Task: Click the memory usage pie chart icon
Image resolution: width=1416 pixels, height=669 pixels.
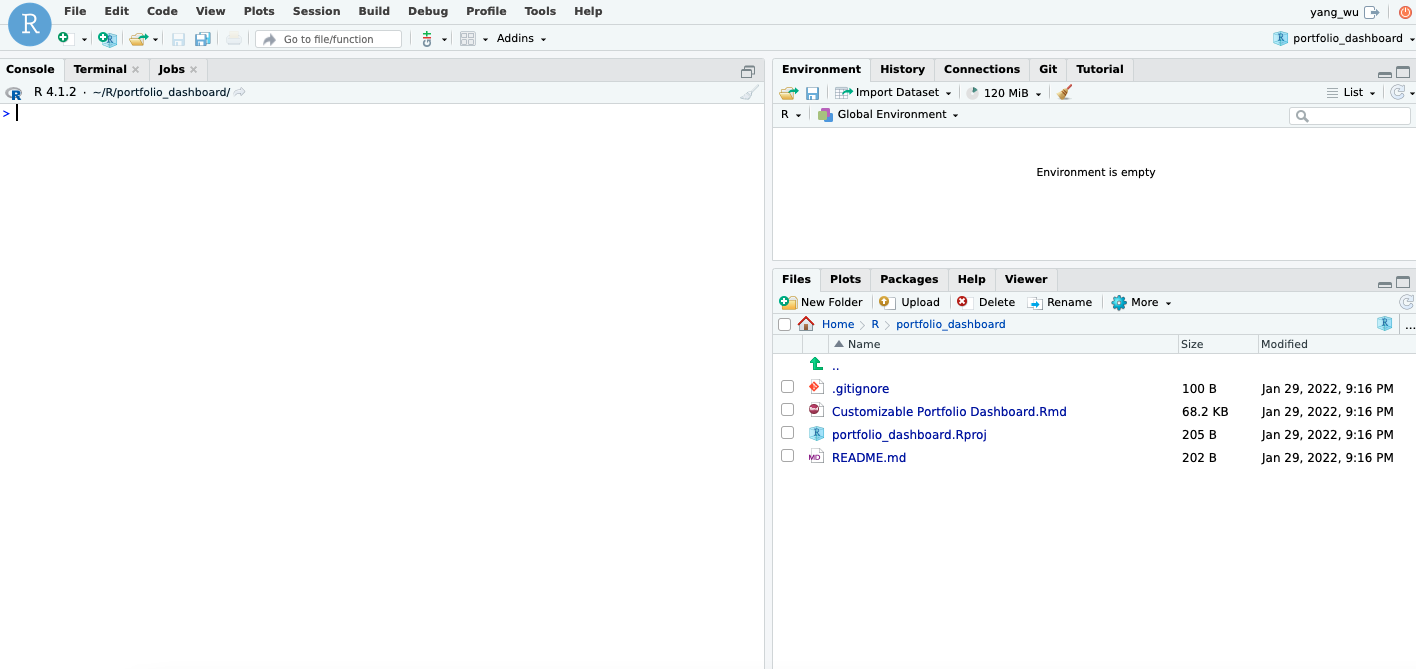Action: [973, 93]
